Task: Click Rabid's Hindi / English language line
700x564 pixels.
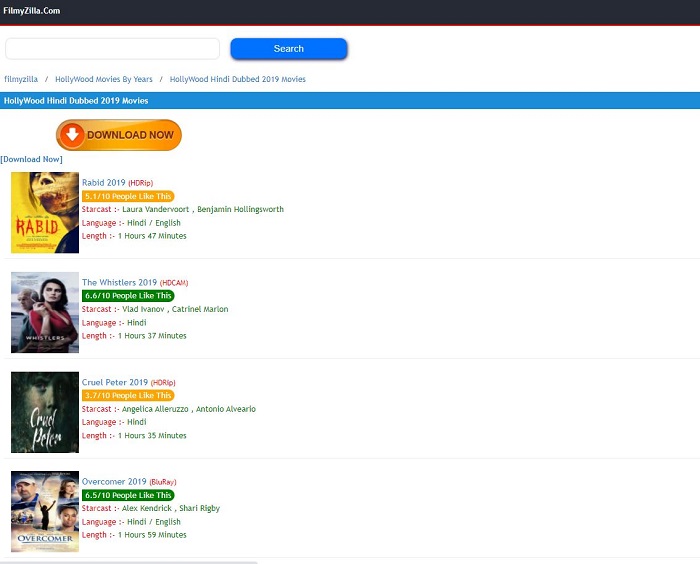Action: pos(131,223)
